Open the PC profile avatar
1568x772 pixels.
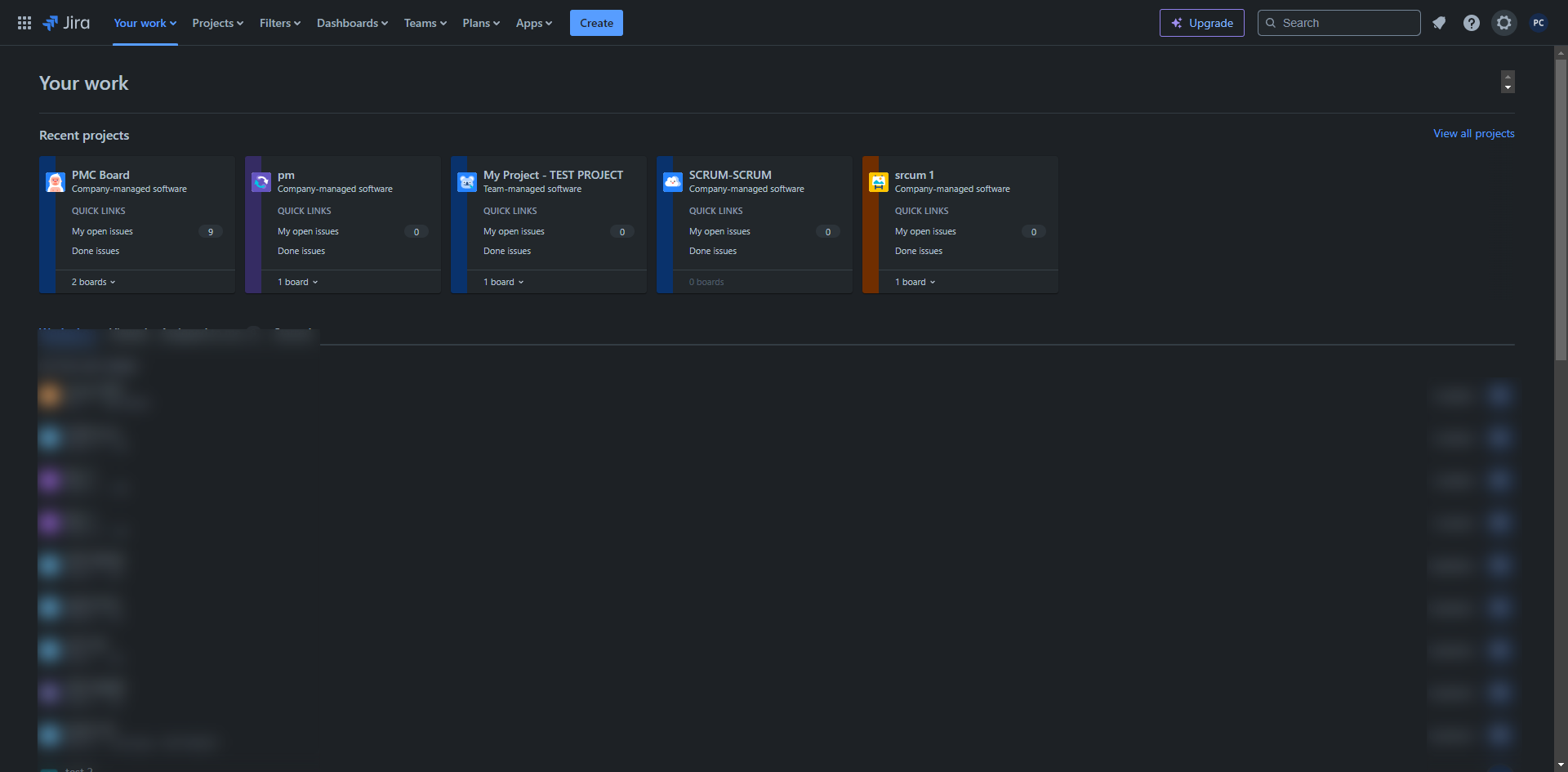point(1539,23)
